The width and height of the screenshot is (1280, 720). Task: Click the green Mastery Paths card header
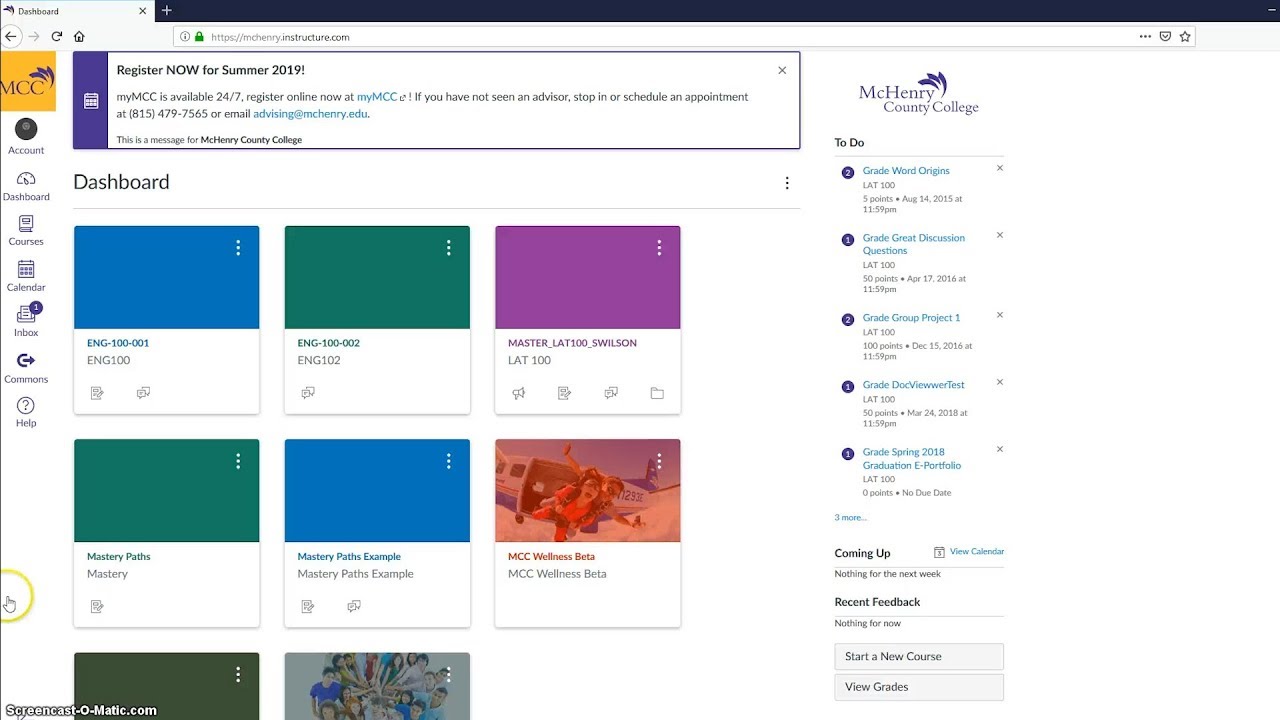coord(166,491)
